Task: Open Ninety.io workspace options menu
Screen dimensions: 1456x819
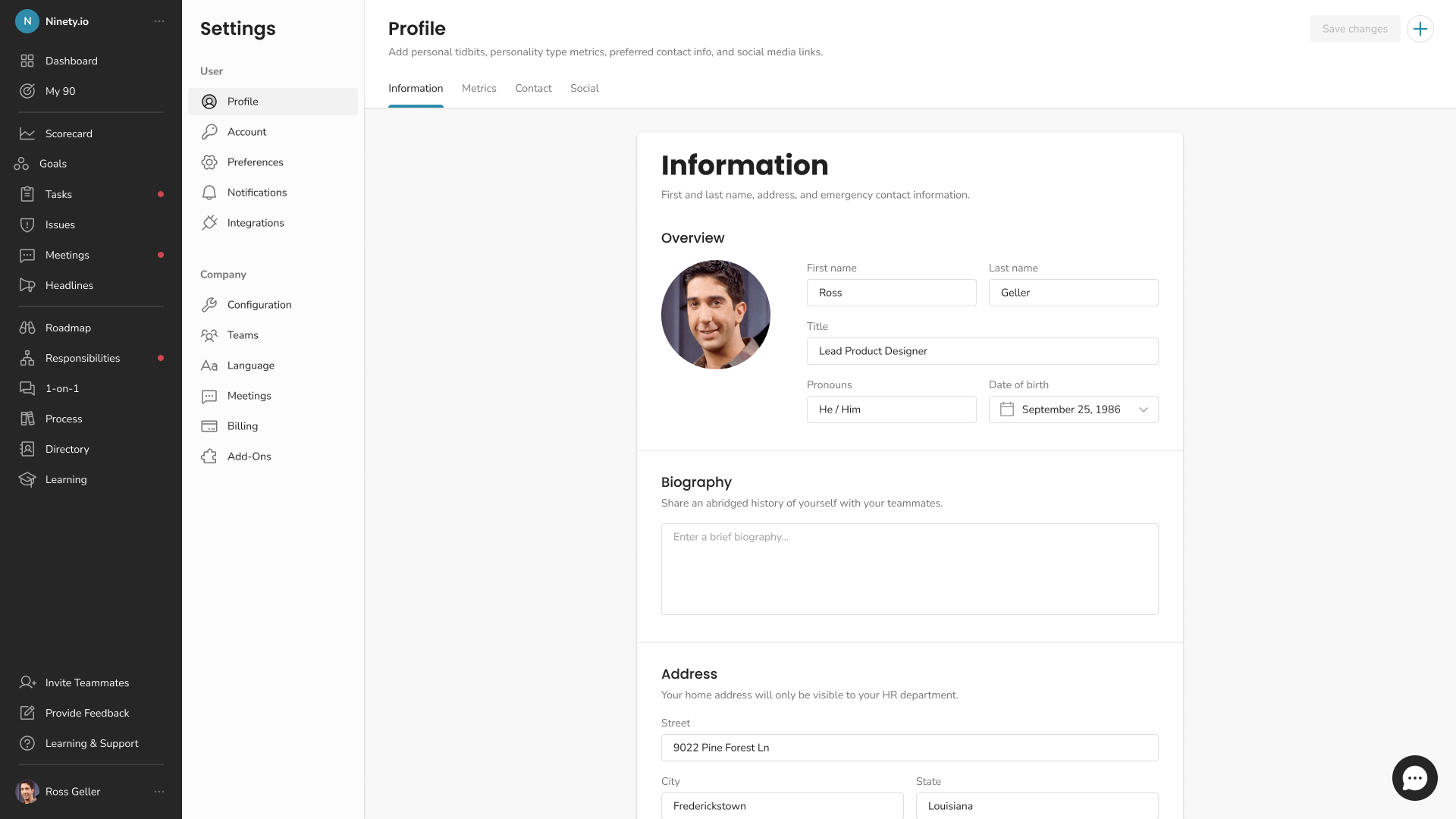Action: (159, 21)
